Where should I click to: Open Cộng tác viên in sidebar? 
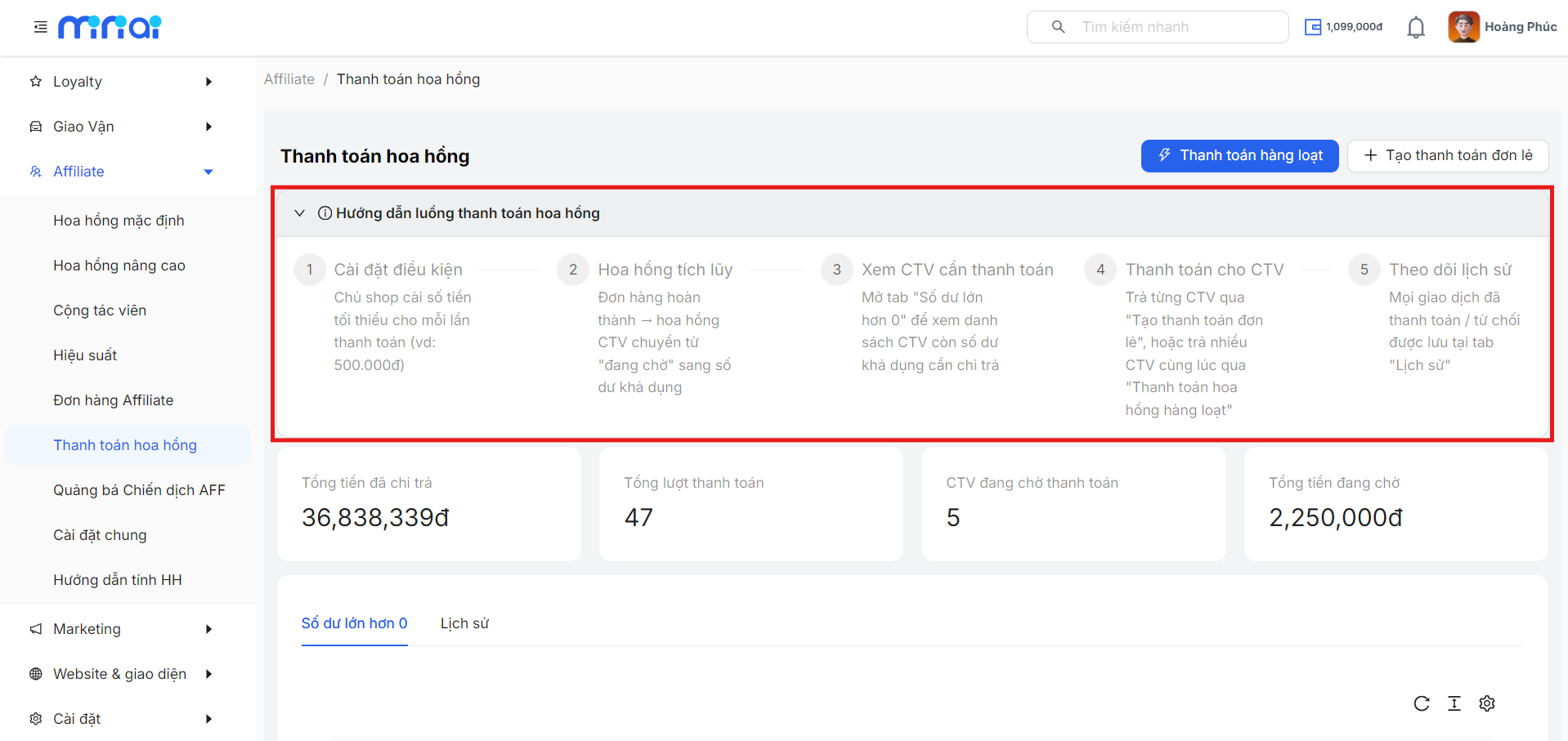coord(100,310)
